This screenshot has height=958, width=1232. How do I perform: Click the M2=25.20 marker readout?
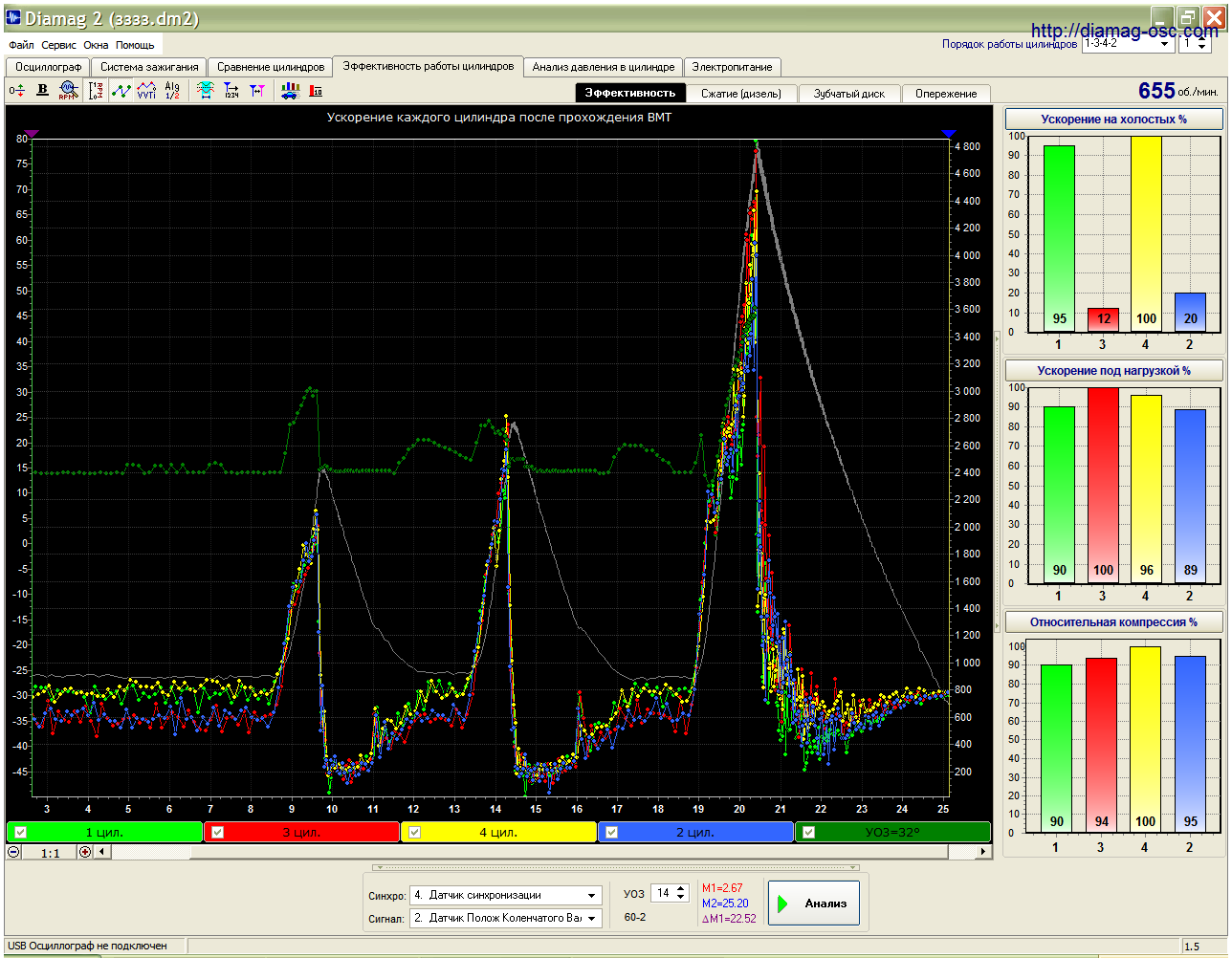[725, 904]
